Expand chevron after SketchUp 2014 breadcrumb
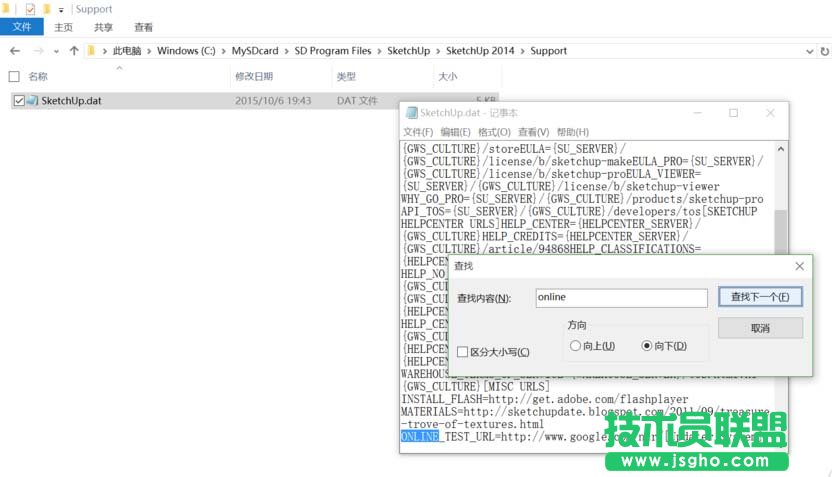Image resolution: width=832 pixels, height=477 pixels. tap(523, 51)
